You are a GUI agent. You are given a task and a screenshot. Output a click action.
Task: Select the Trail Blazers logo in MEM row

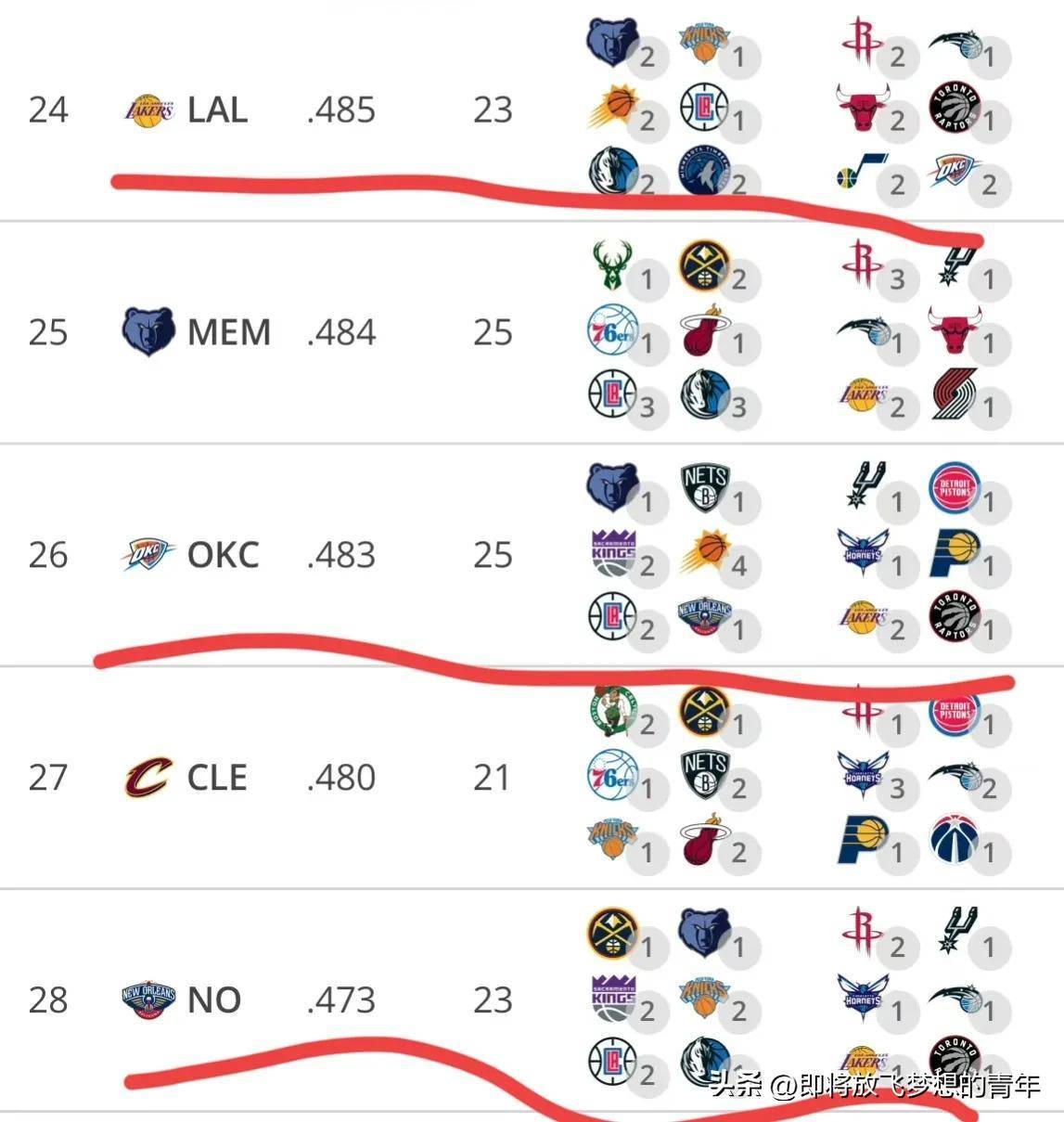[x=954, y=393]
